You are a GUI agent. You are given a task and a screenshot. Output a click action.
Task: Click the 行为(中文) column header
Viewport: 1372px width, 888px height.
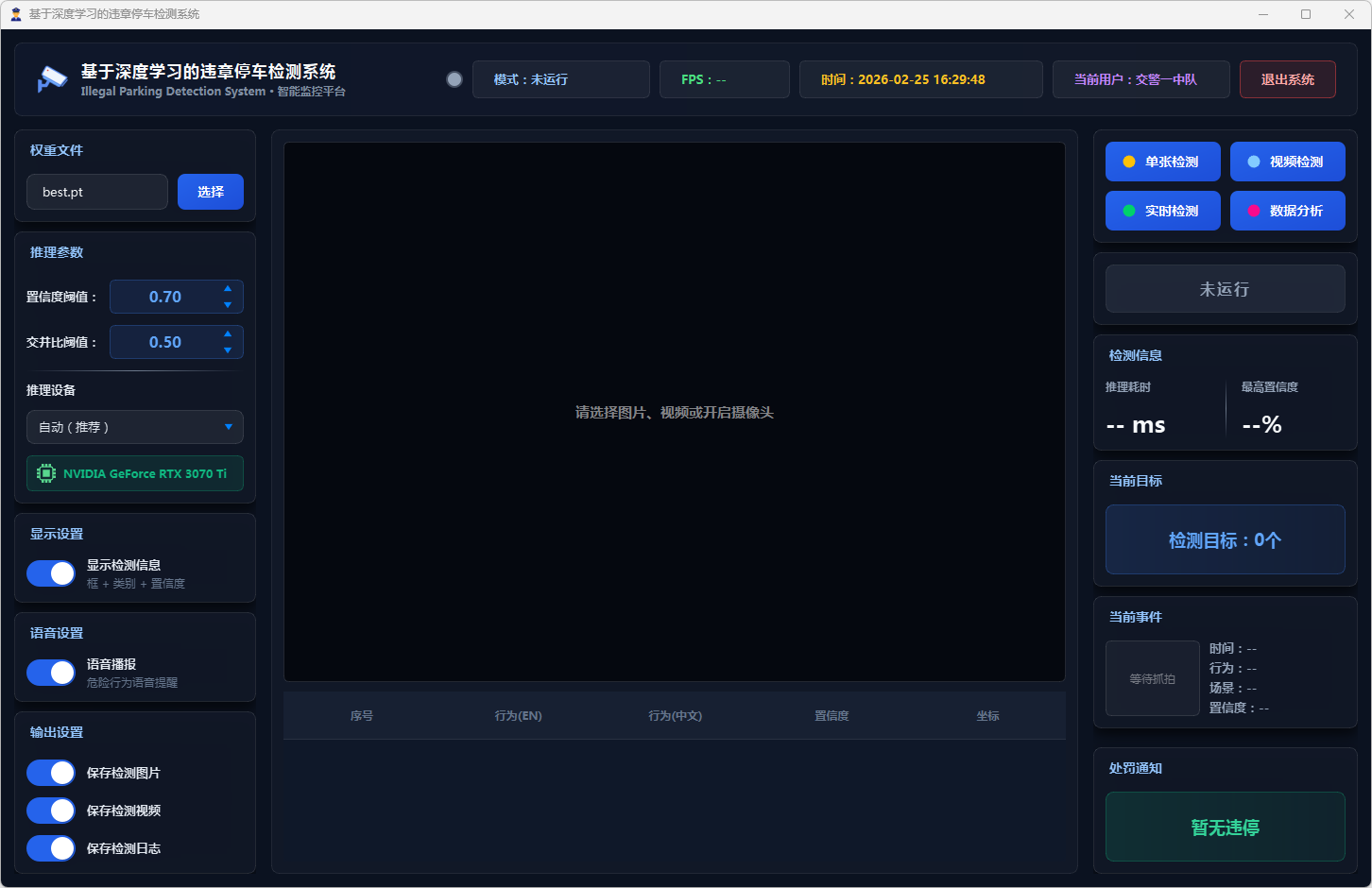(675, 716)
